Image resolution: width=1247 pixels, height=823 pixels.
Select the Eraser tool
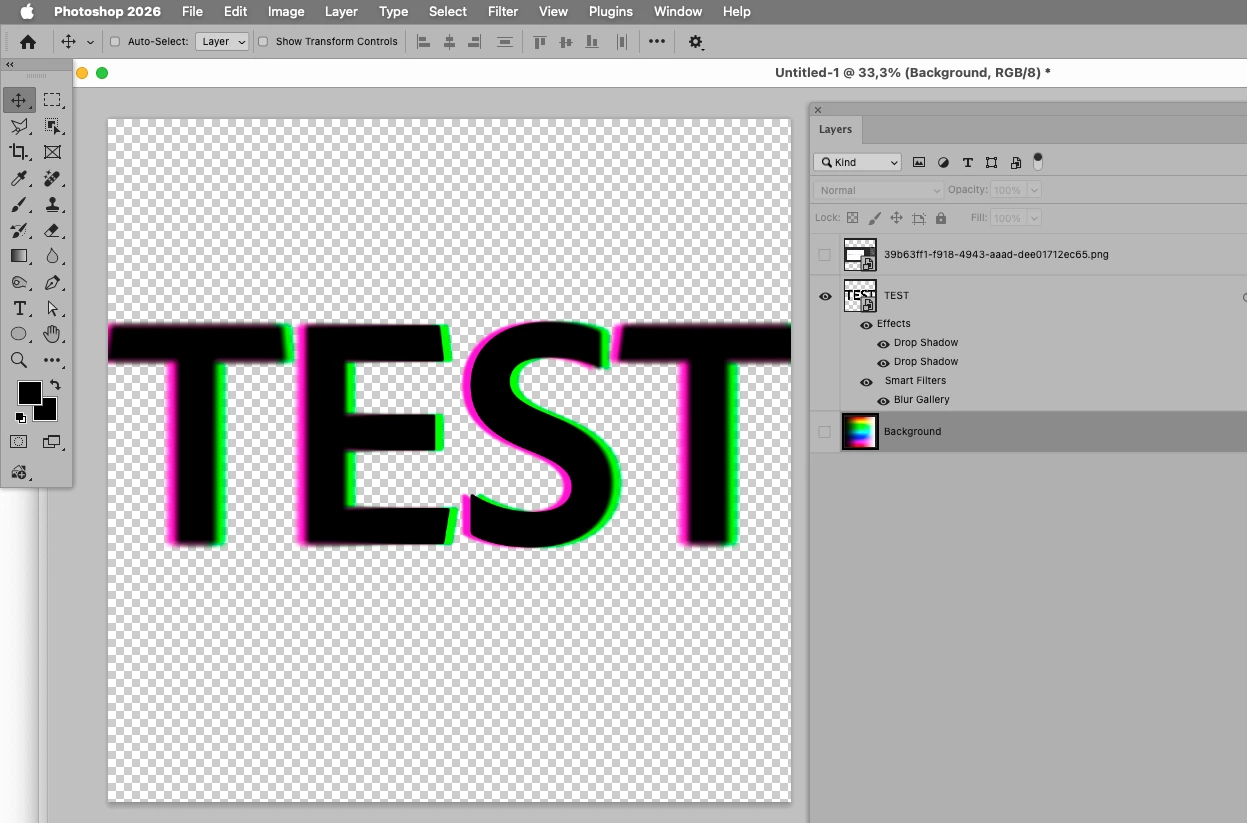pos(52,230)
